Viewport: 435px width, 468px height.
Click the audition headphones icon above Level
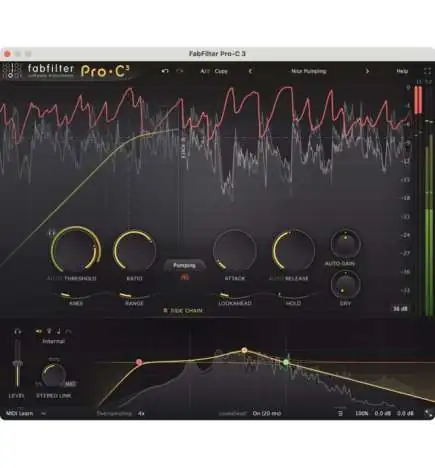coord(18,332)
